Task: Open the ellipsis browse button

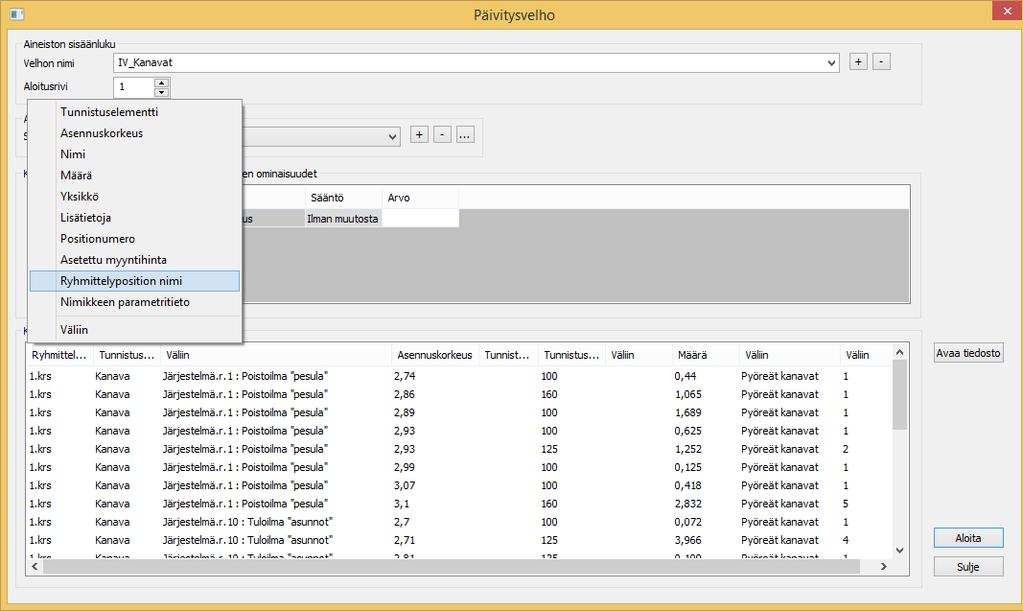Action: (x=465, y=135)
